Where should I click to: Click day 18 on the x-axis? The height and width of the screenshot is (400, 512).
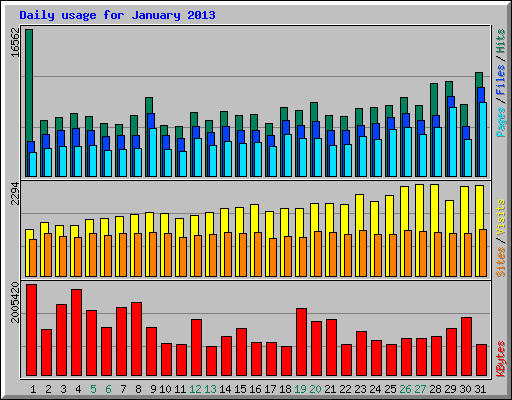285,389
